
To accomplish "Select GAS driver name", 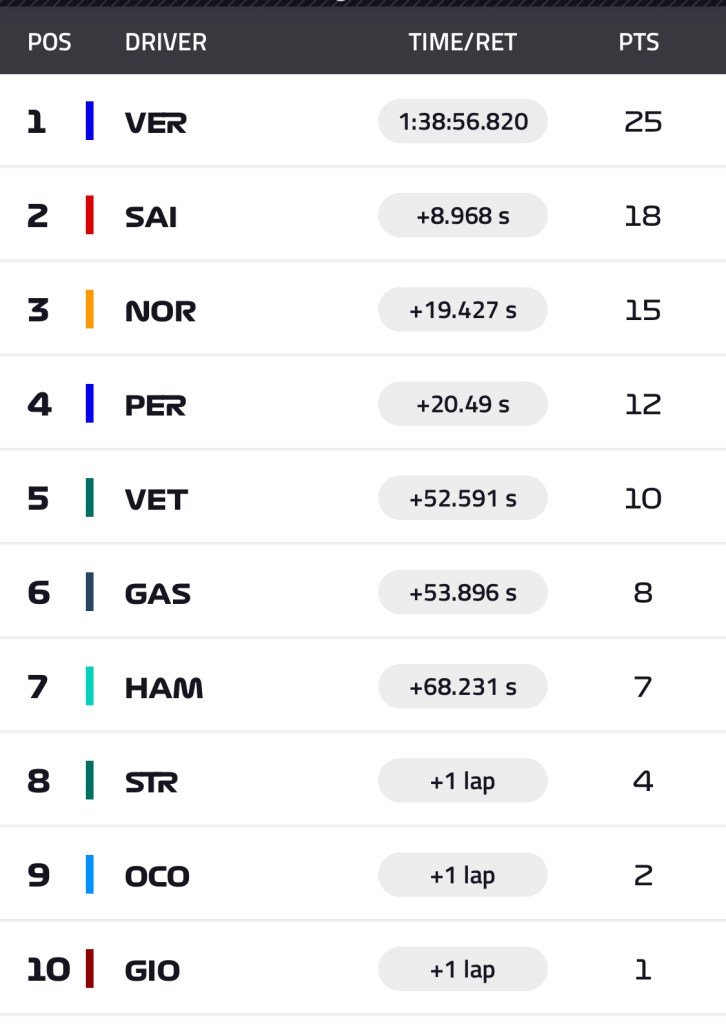I will coord(158,593).
